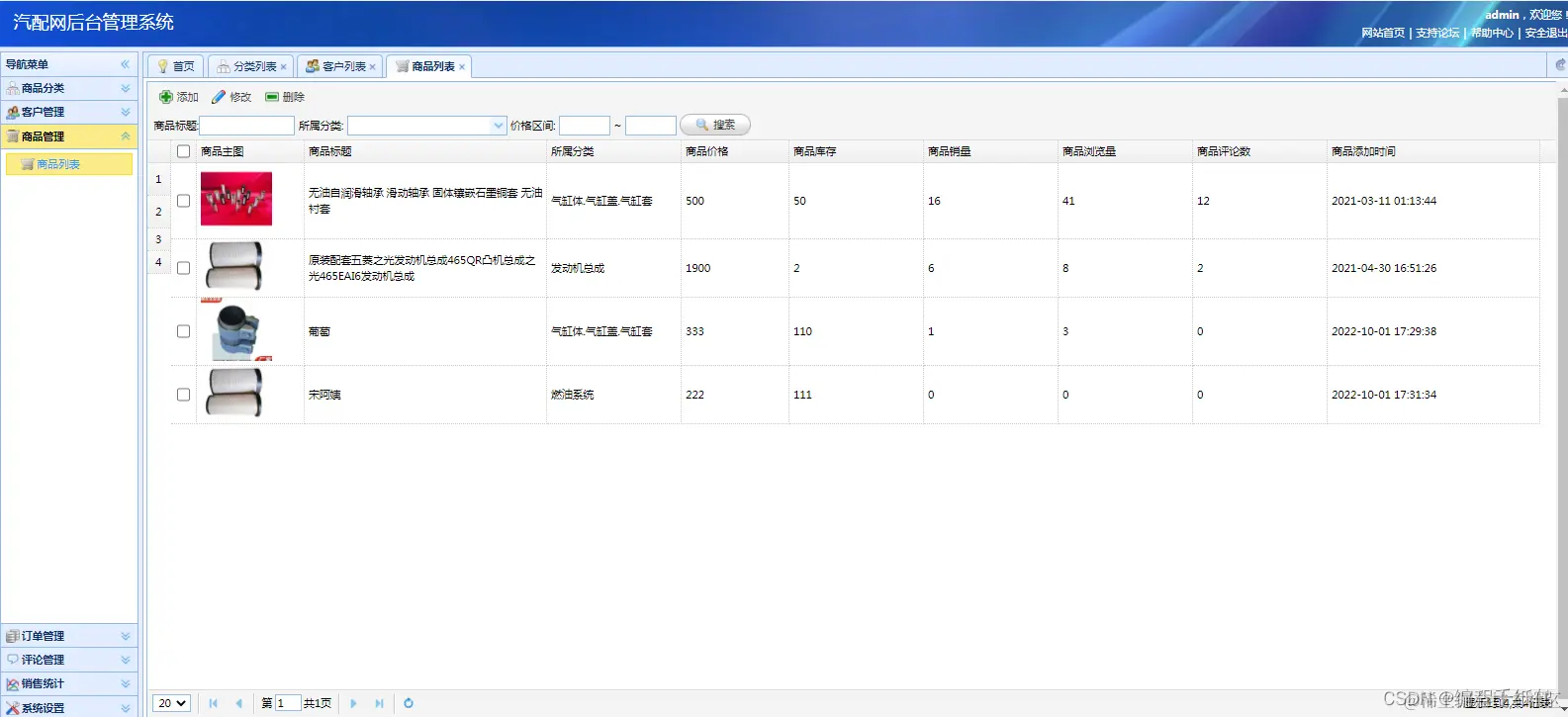
Task: Click the green Add (添加) icon
Action: pyautogui.click(x=166, y=97)
